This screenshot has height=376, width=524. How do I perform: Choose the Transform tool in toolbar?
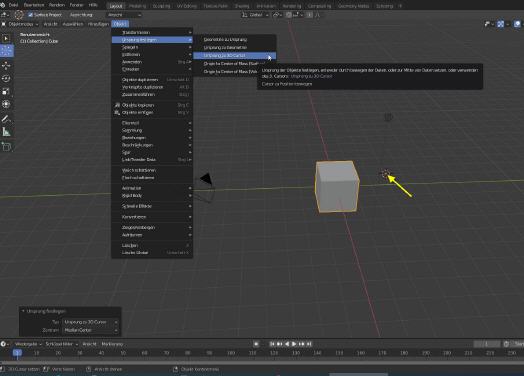pyautogui.click(x=6, y=105)
